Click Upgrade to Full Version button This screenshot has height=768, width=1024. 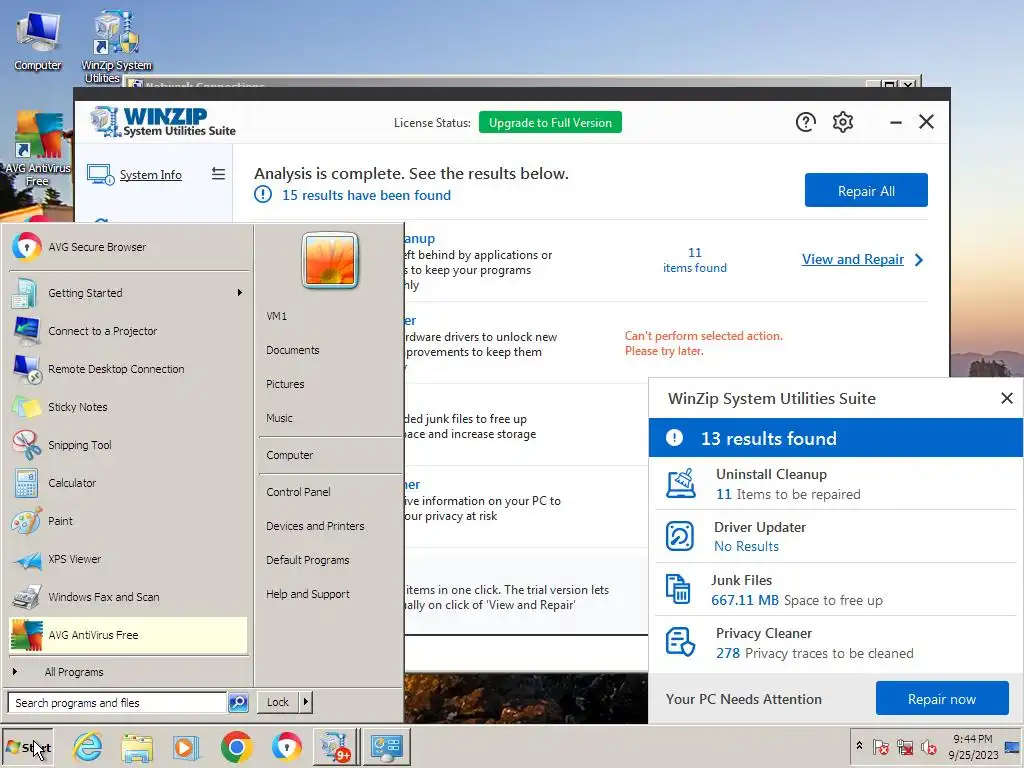coord(550,122)
